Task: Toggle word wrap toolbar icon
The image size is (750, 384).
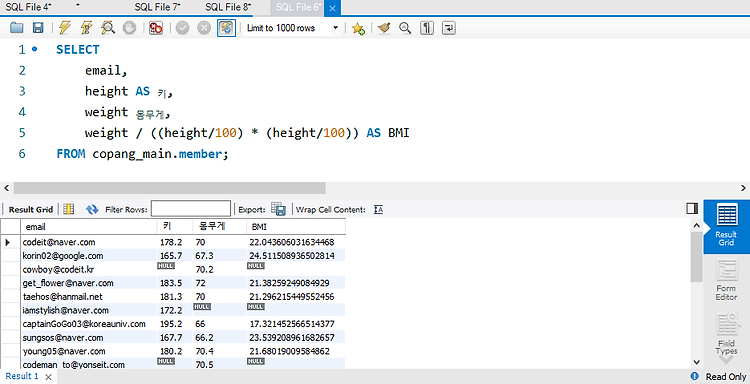Action: 449,28
